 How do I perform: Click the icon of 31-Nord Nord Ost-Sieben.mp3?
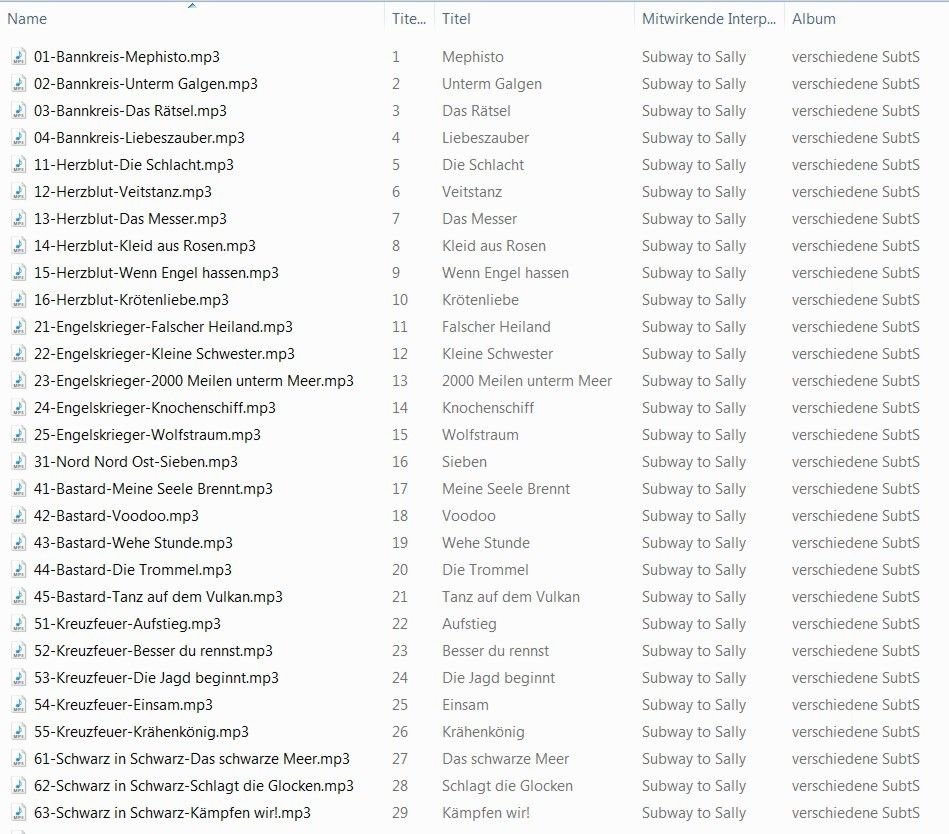click(19, 462)
